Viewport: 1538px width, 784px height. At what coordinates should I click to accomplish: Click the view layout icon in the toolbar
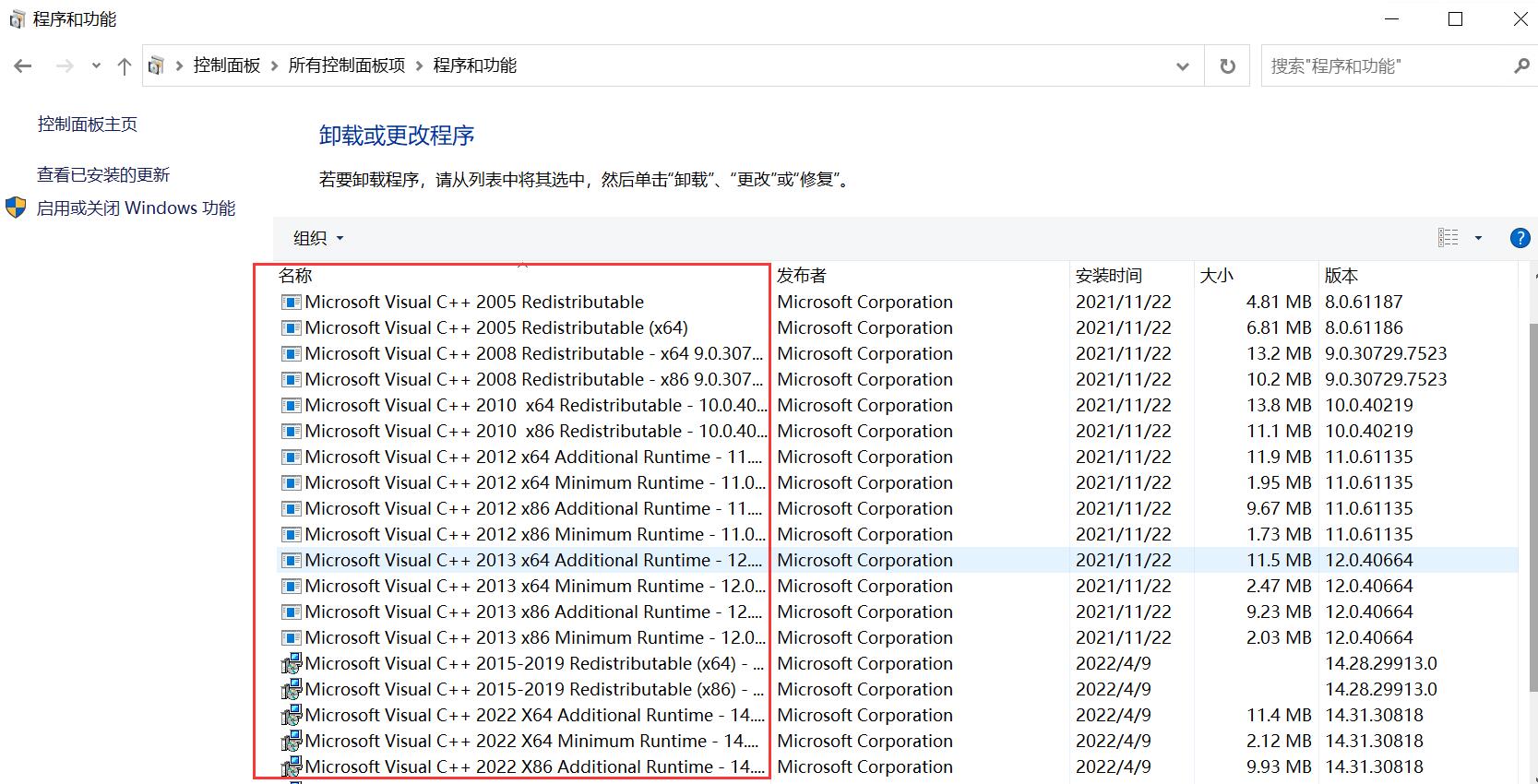1448,238
